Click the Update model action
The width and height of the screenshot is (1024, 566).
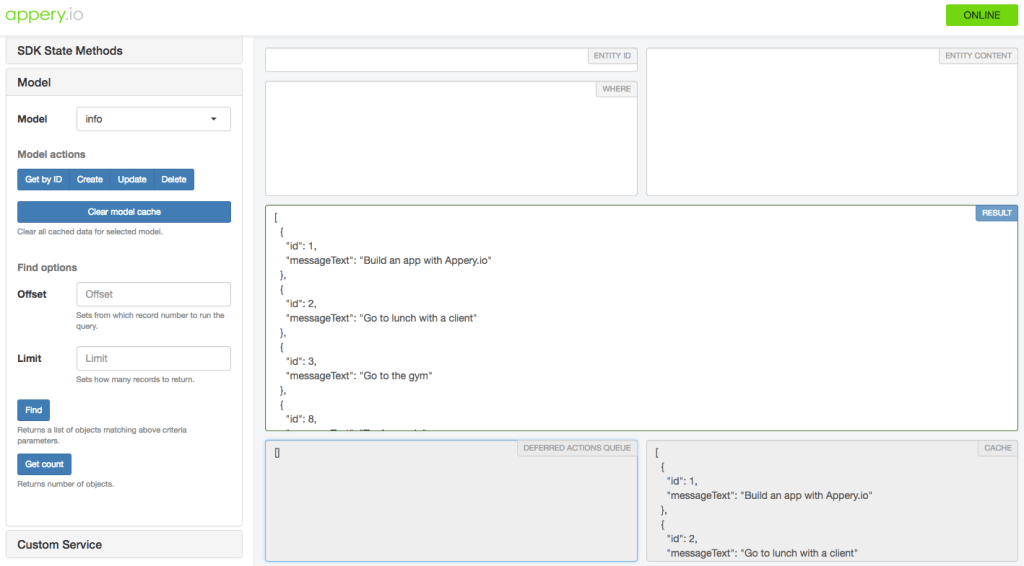click(132, 180)
